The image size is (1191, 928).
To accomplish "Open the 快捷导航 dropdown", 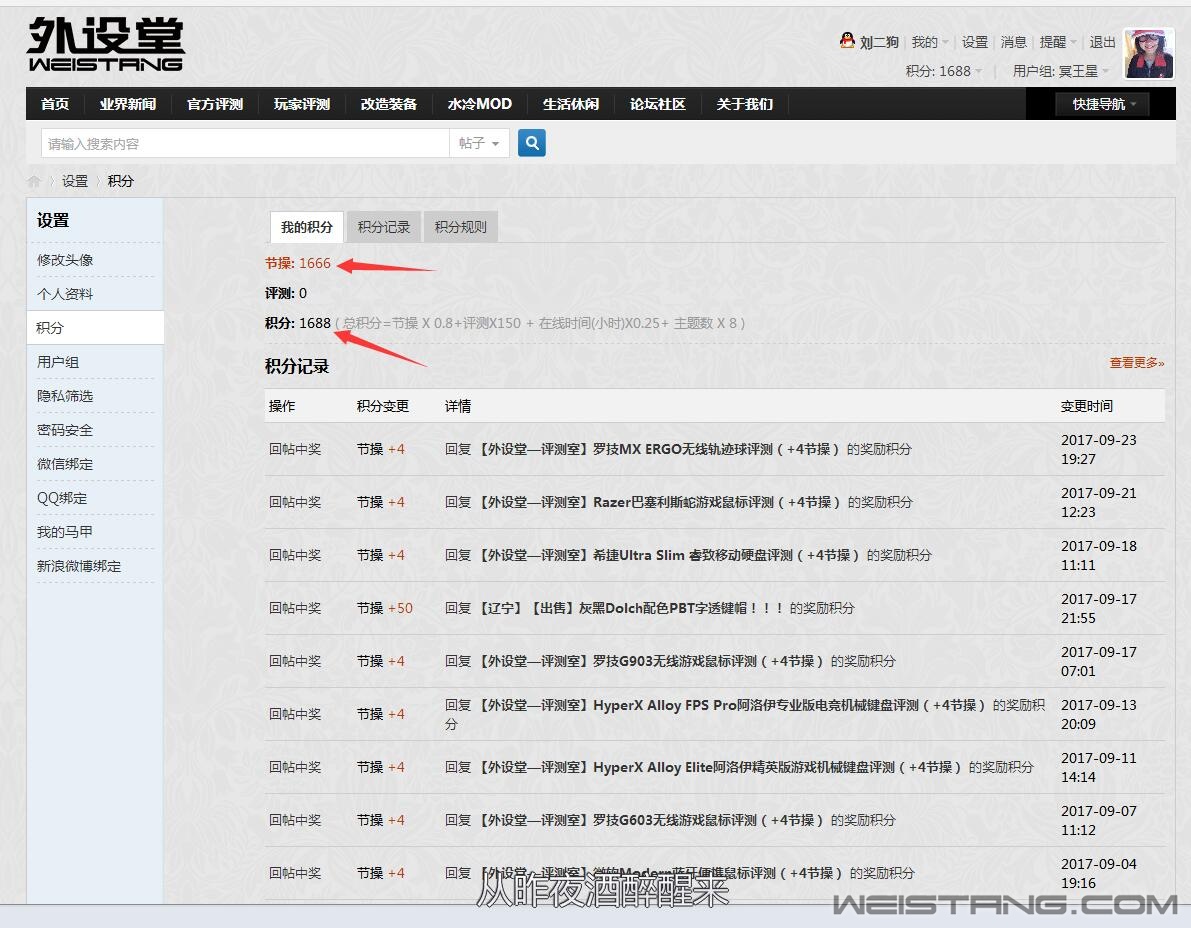I will pyautogui.click(x=1103, y=104).
